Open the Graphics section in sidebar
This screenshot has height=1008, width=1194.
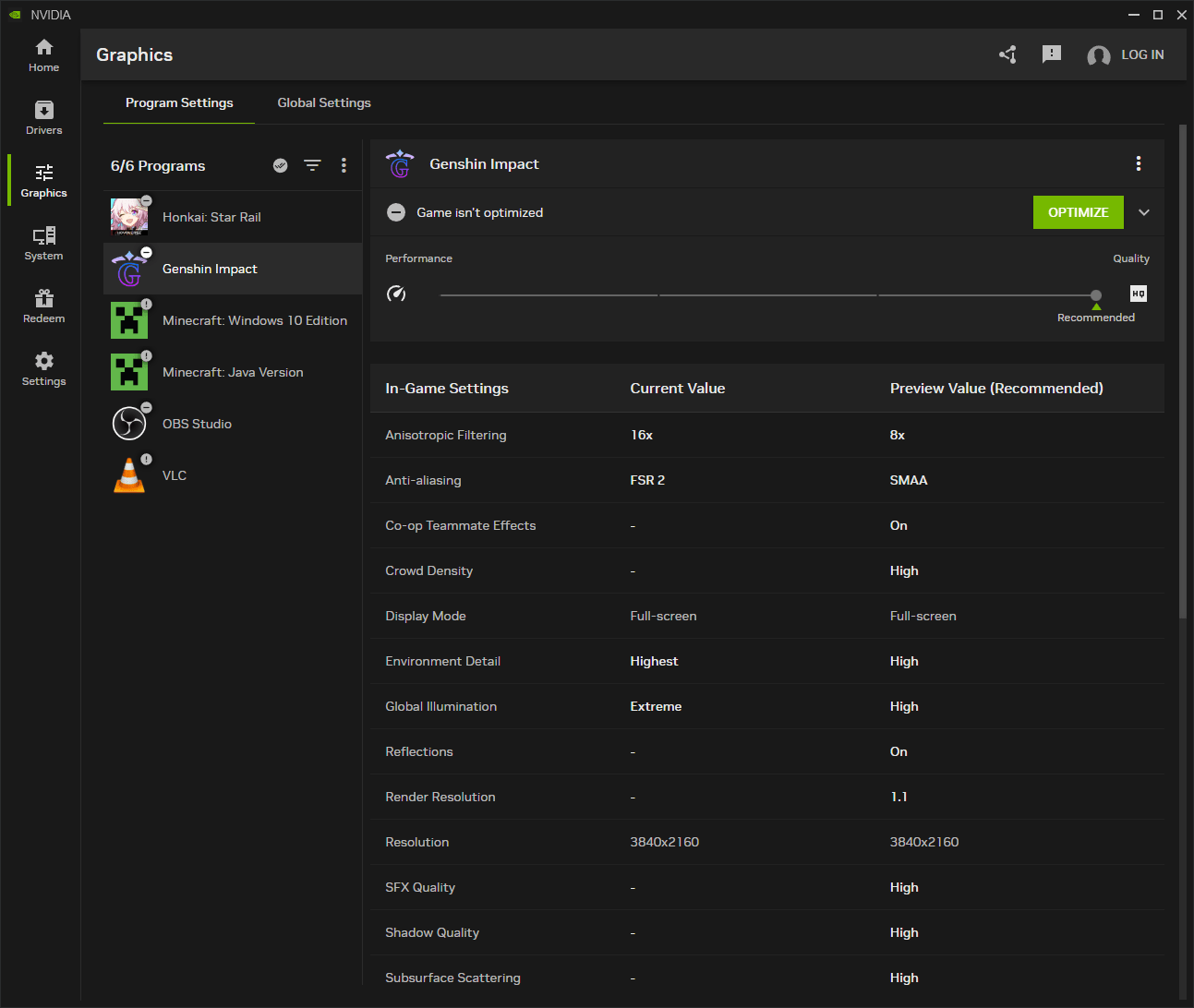point(43,181)
